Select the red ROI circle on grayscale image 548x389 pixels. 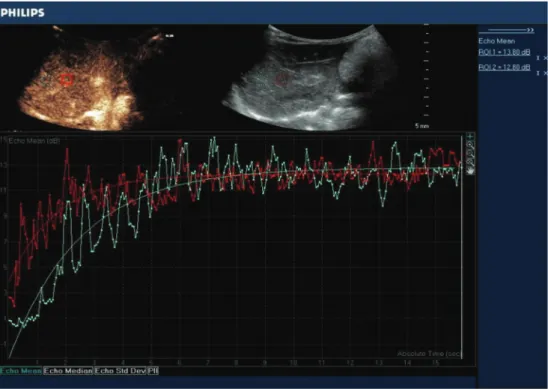coord(281,79)
